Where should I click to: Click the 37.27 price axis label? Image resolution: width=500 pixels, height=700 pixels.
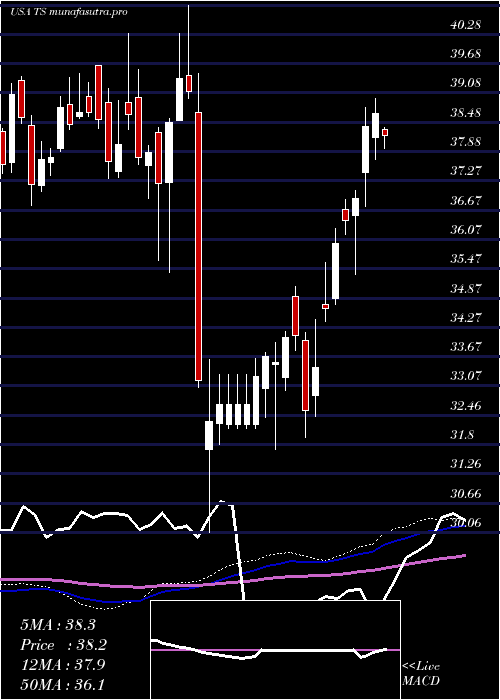coord(466,171)
